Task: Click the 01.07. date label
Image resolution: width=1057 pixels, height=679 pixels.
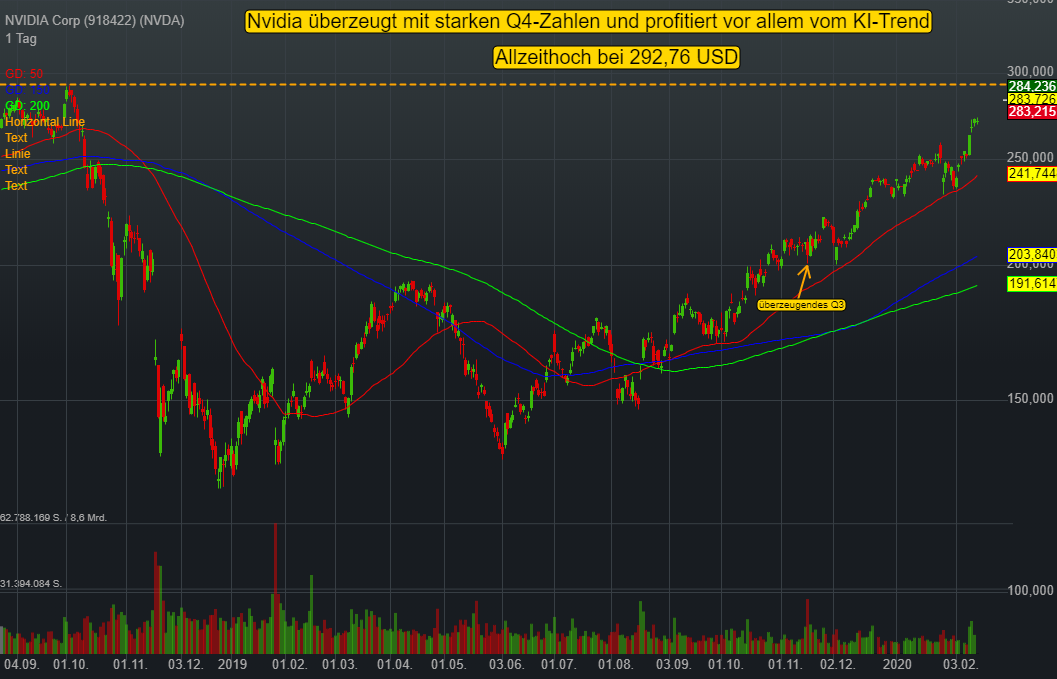Action: click(x=558, y=664)
